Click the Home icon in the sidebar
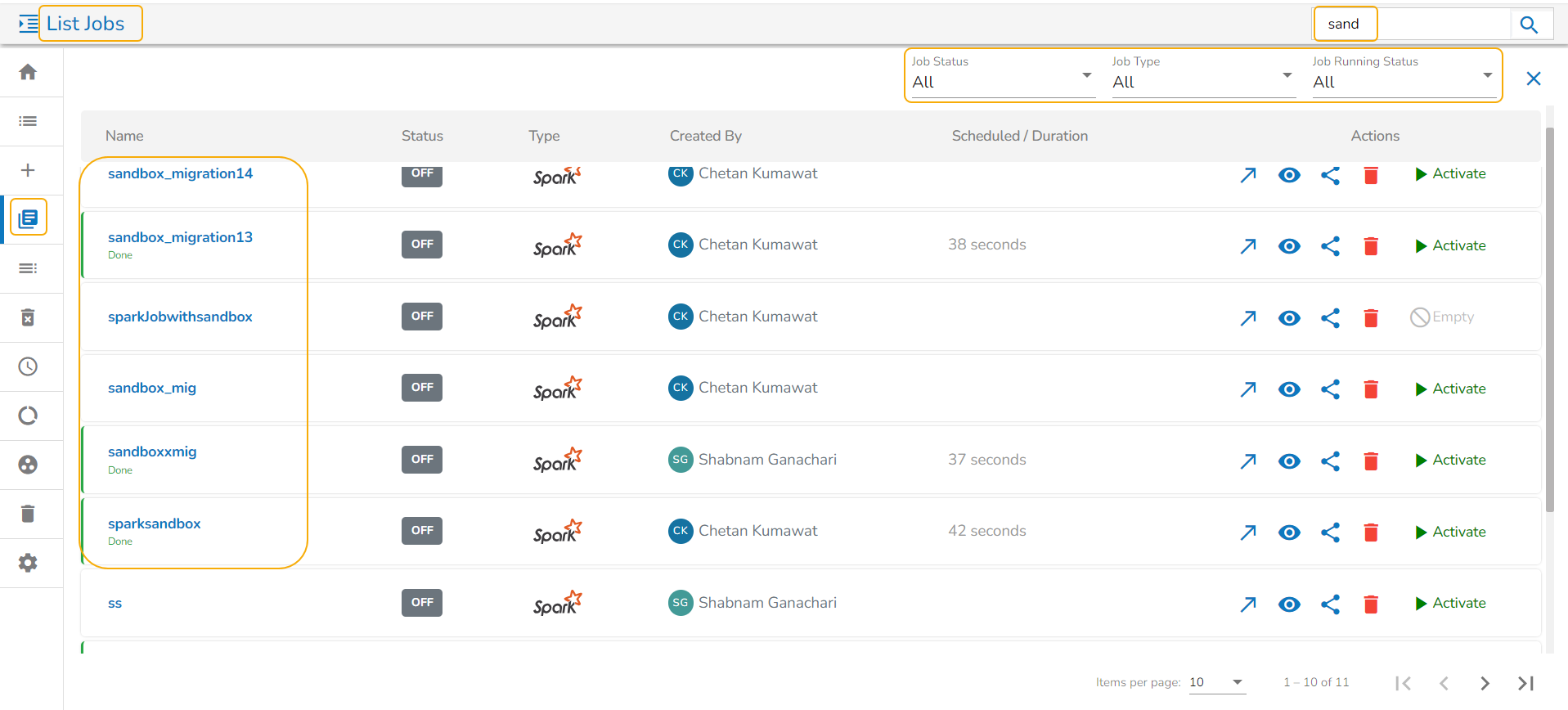 (x=28, y=72)
